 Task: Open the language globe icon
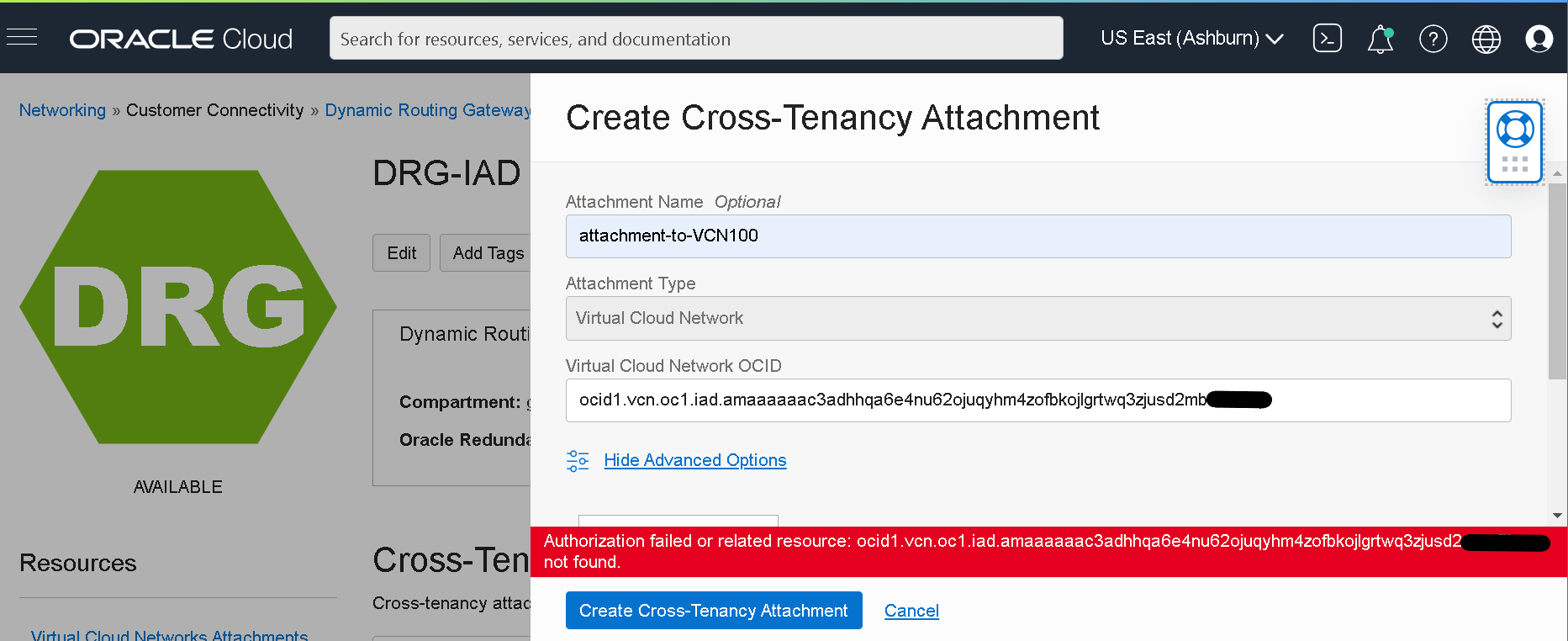(1486, 39)
